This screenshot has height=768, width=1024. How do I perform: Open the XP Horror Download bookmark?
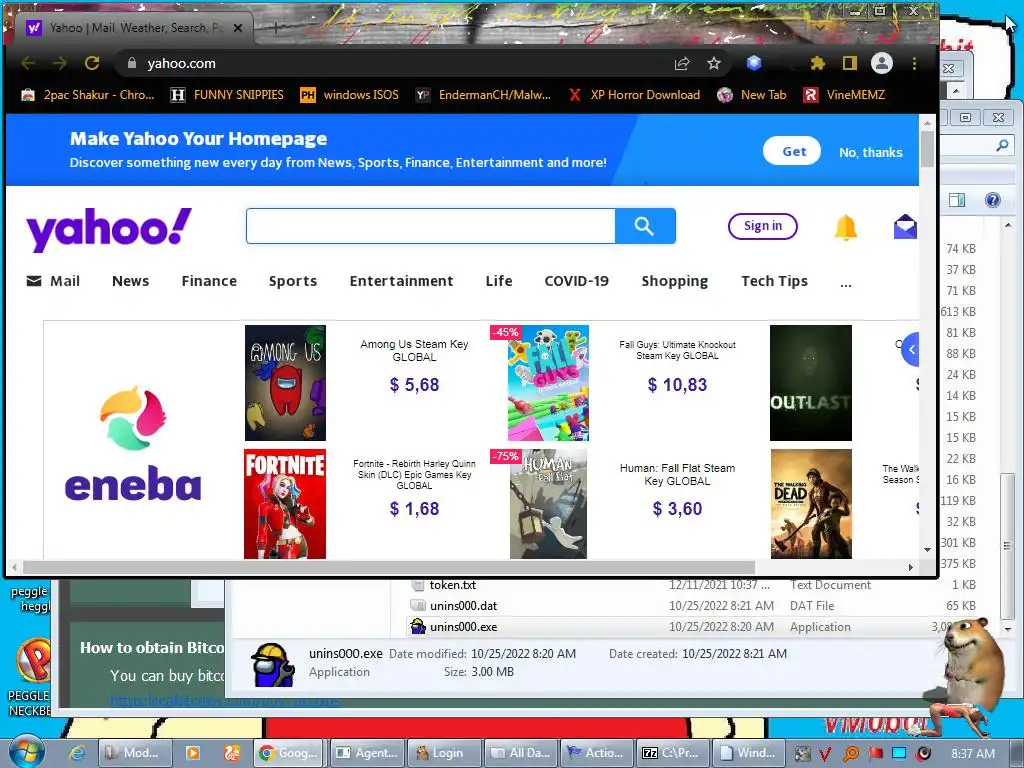(x=633, y=95)
